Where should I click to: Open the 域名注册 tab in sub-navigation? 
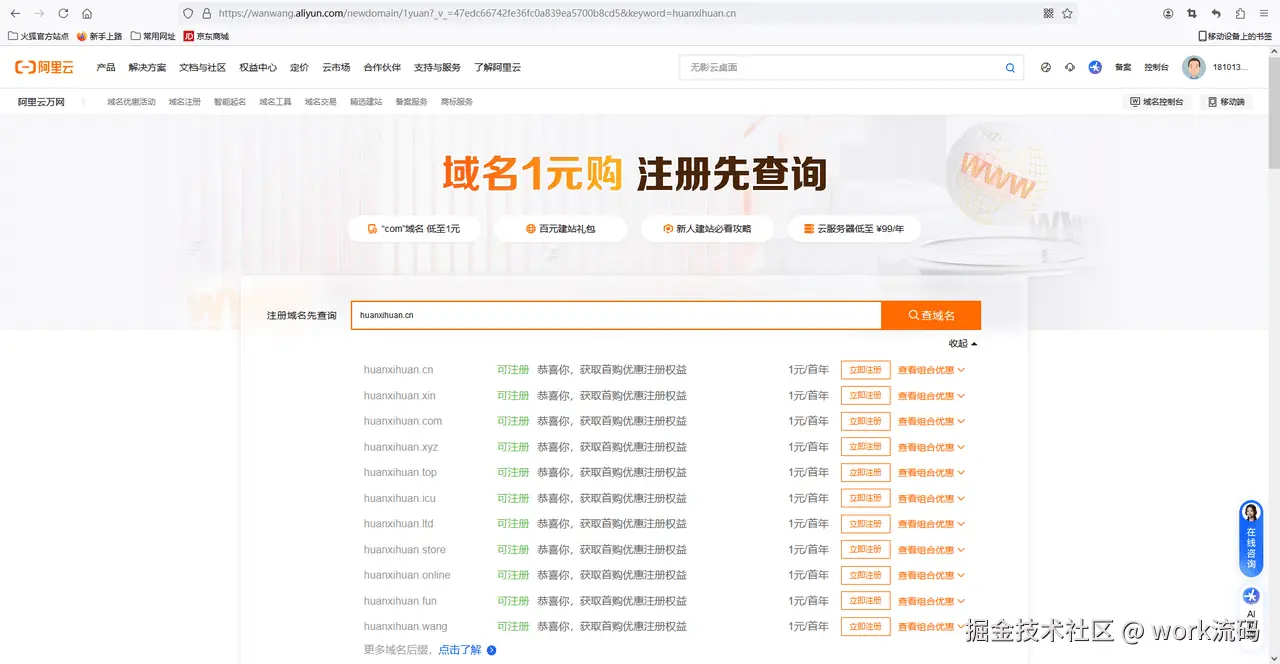[x=184, y=101]
